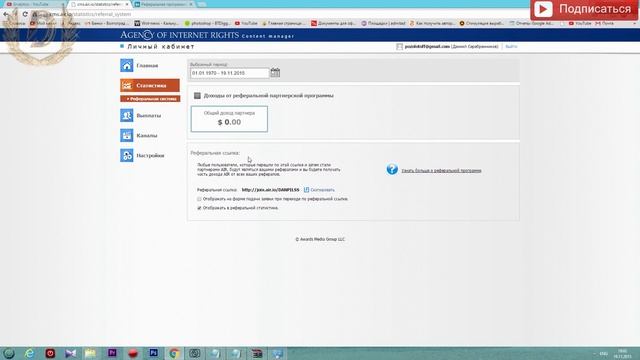The height and width of the screenshot is (360, 640).
Task: Click the blue question mark help icon
Action: coord(392,169)
